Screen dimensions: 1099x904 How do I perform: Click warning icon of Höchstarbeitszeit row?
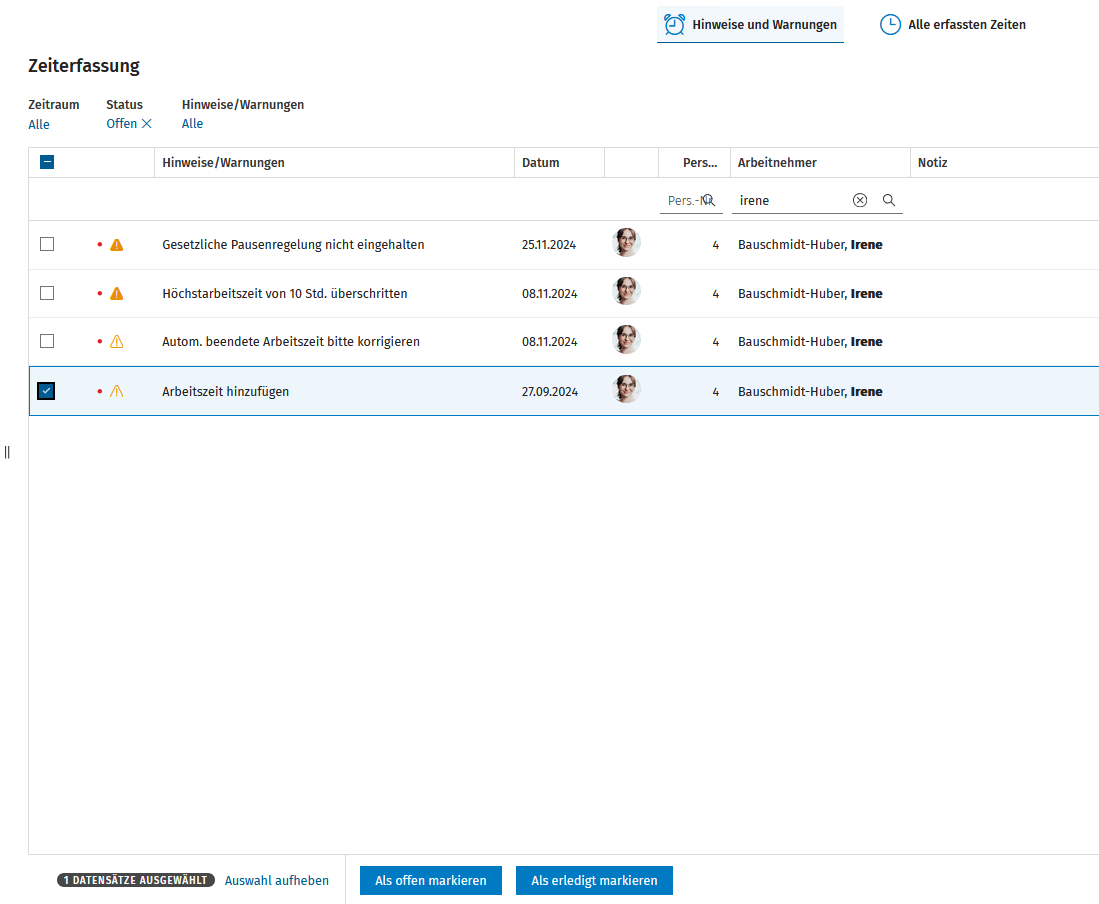click(x=116, y=294)
